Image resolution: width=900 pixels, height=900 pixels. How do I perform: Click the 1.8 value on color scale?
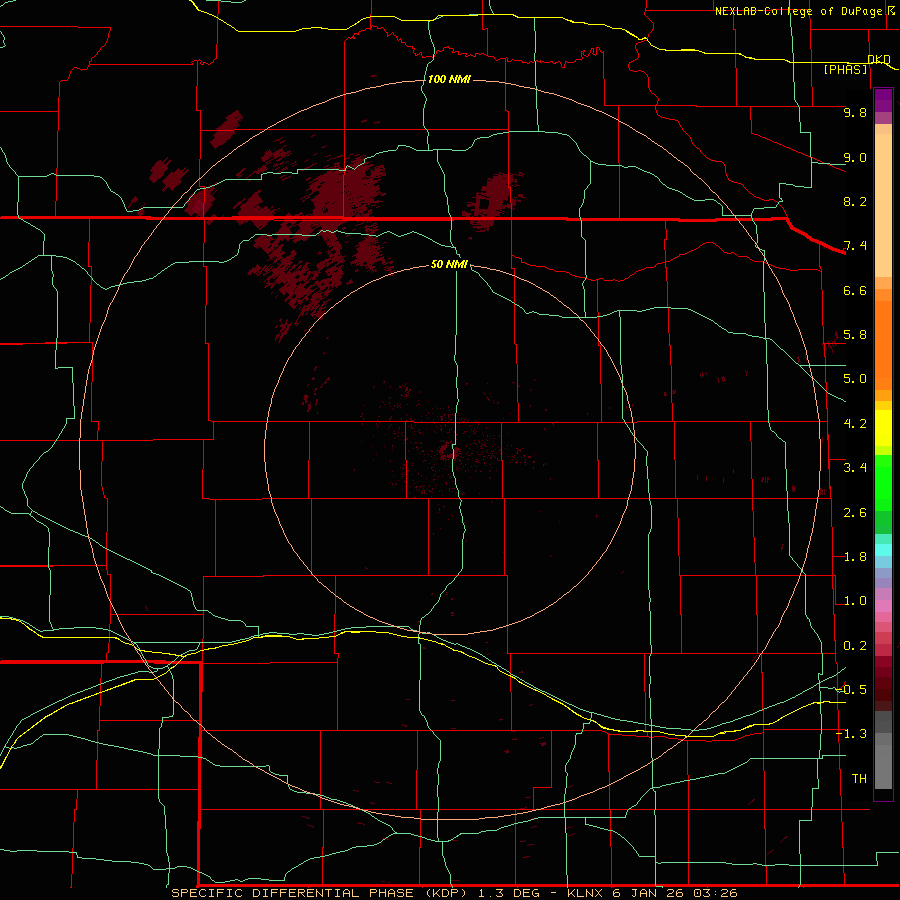[x=855, y=557]
